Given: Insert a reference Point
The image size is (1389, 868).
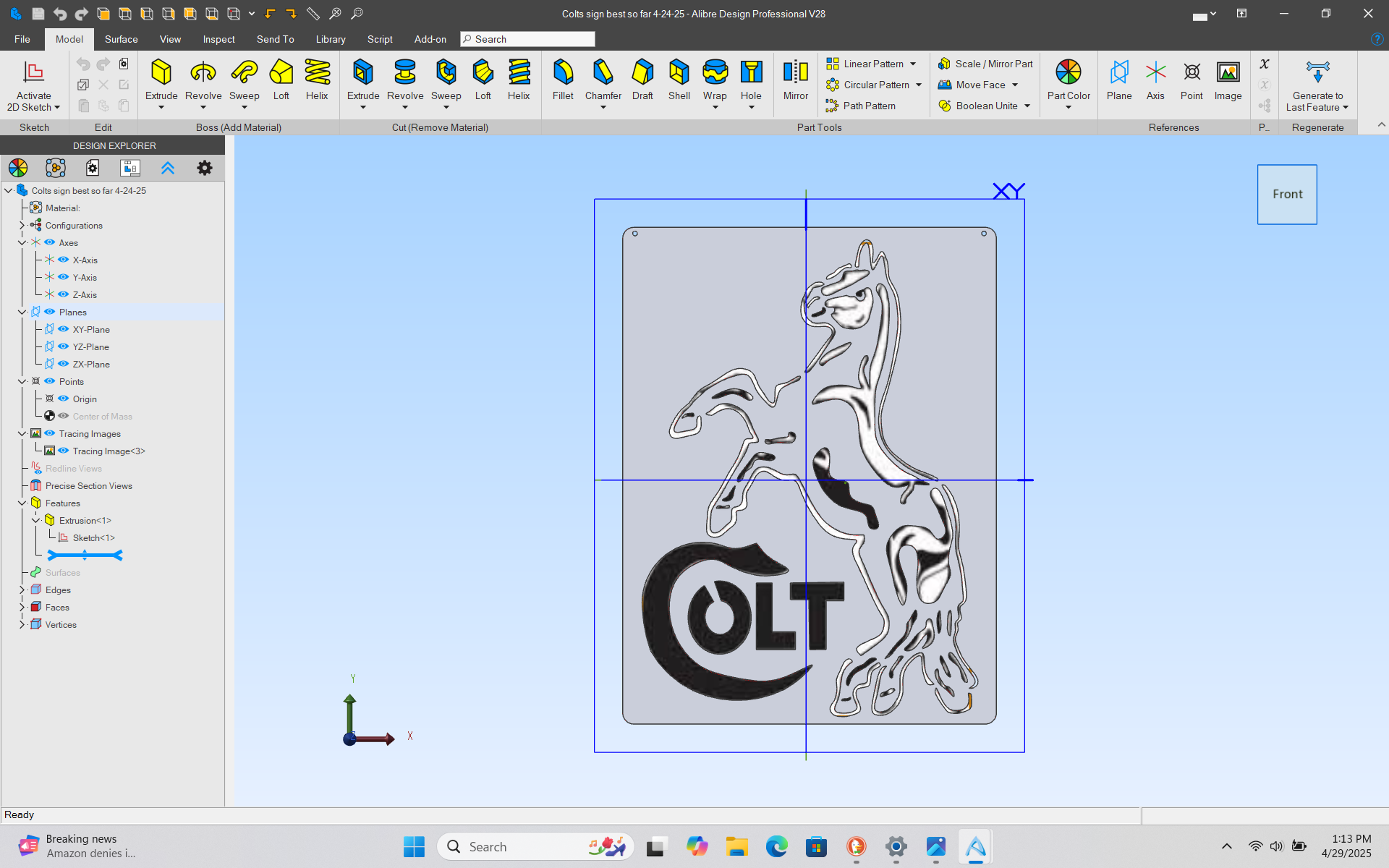Looking at the screenshot, I should tap(1192, 80).
